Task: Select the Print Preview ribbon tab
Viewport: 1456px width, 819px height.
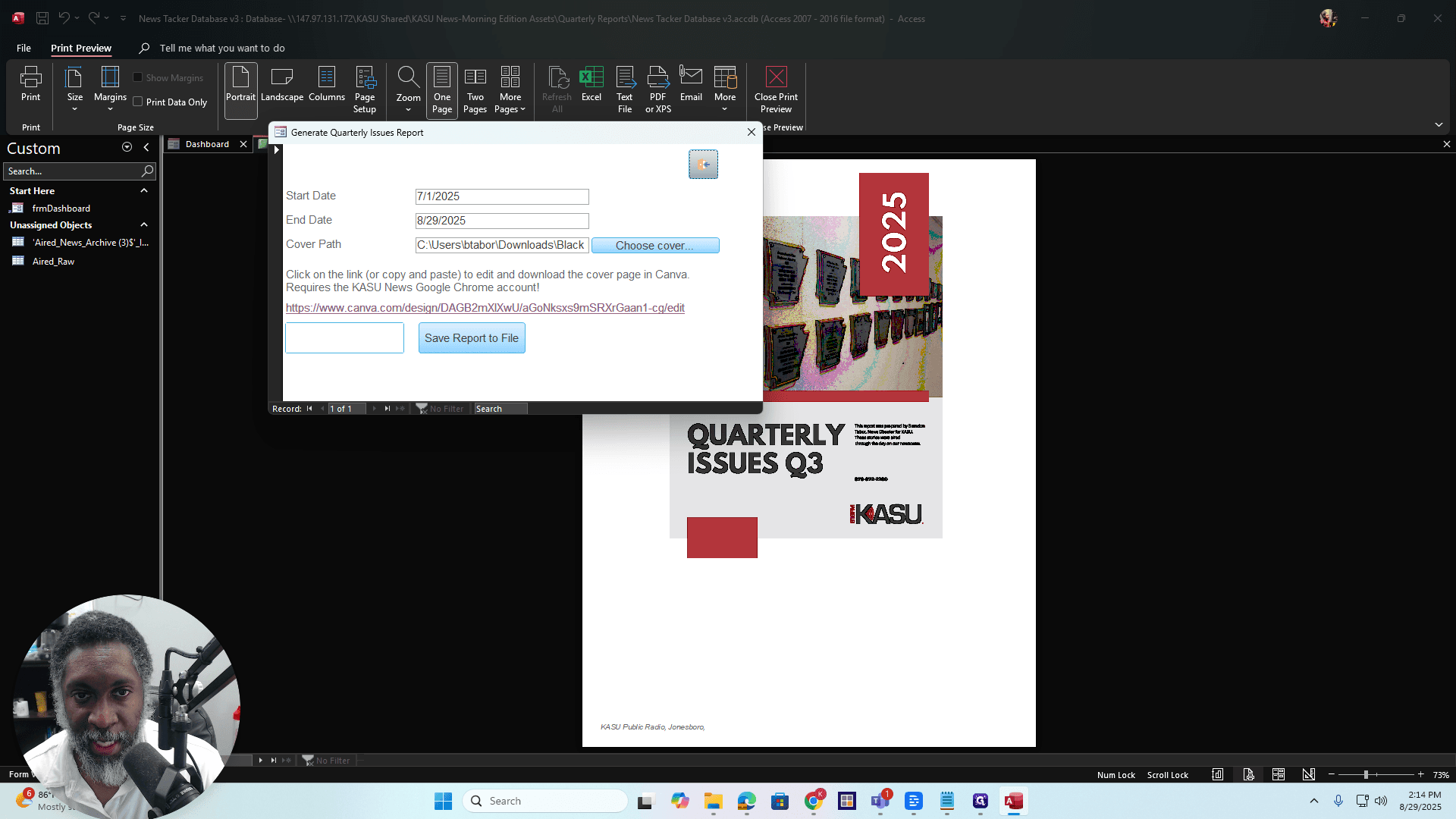Action: 81,48
